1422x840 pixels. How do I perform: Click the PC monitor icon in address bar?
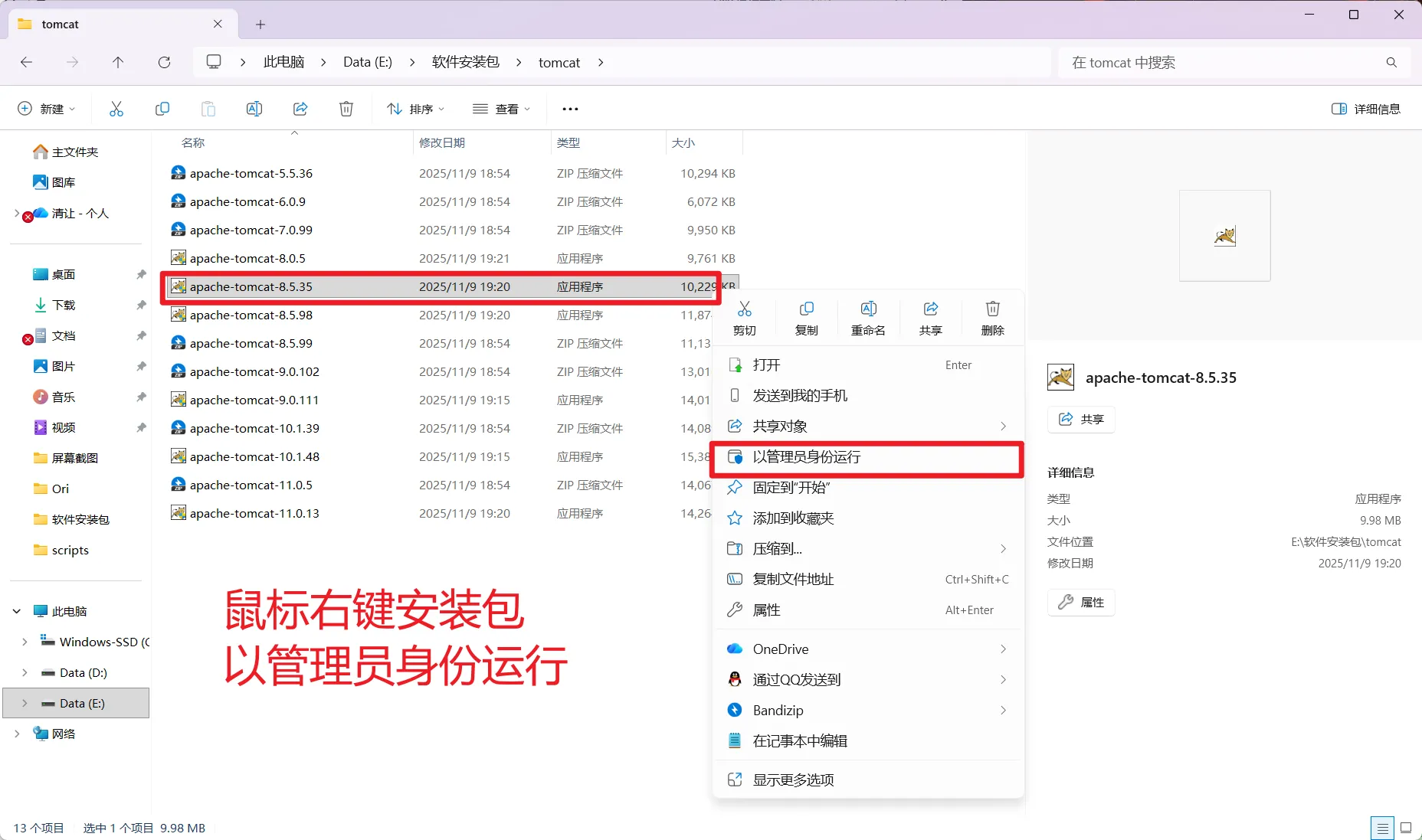pyautogui.click(x=214, y=62)
